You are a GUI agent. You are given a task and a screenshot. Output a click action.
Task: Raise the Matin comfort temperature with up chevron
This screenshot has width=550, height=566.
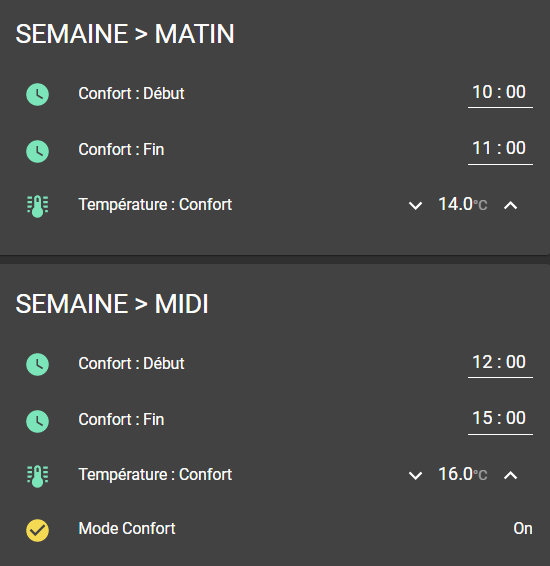510,206
